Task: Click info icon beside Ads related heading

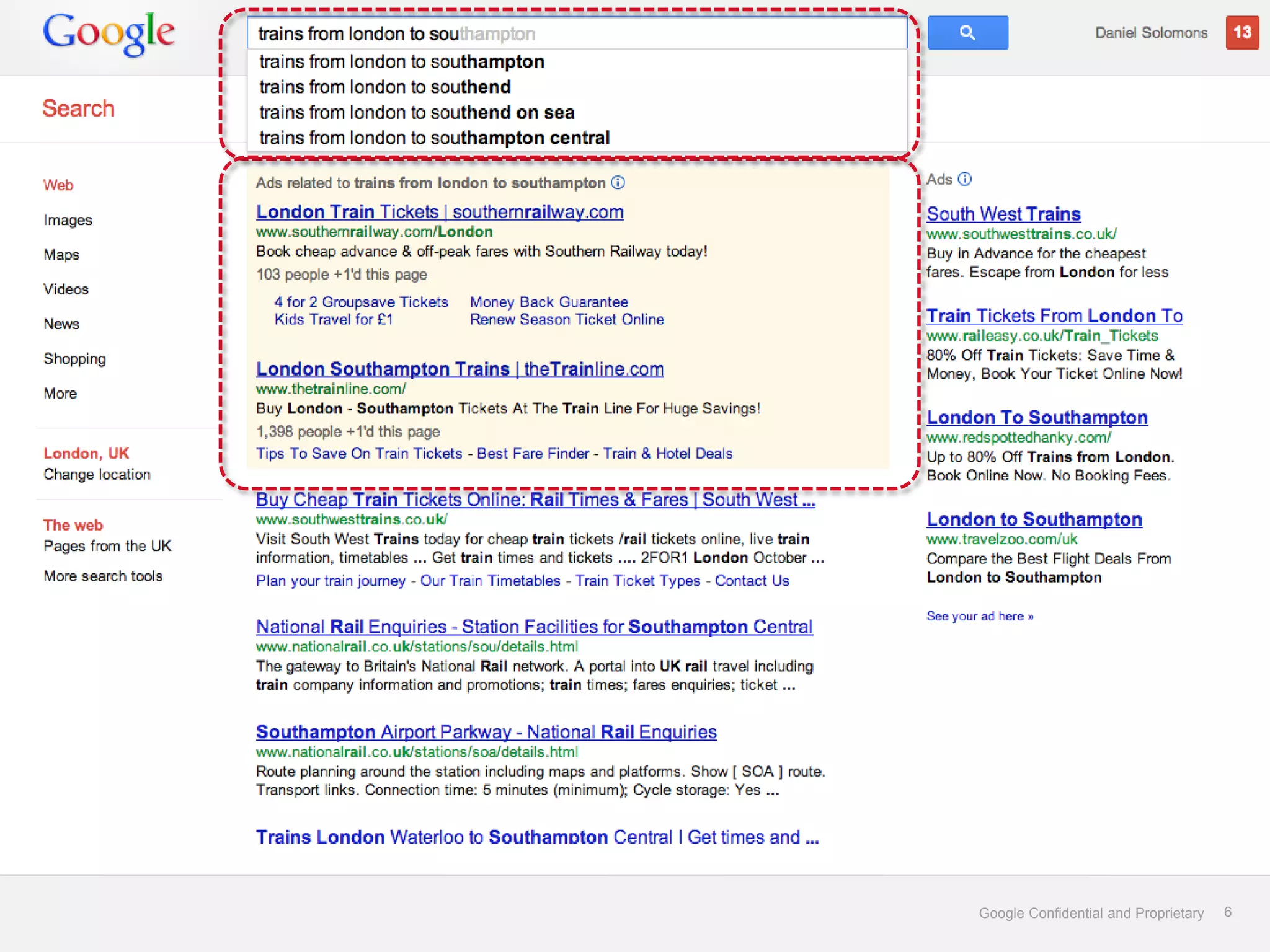Action: pyautogui.click(x=618, y=183)
